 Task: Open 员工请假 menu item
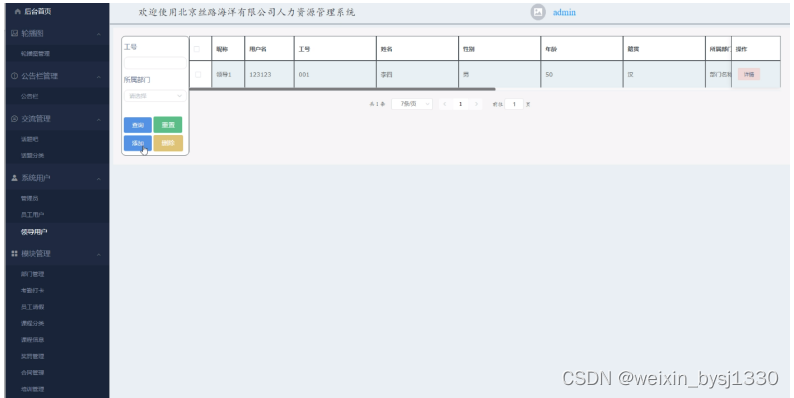pyautogui.click(x=32, y=307)
